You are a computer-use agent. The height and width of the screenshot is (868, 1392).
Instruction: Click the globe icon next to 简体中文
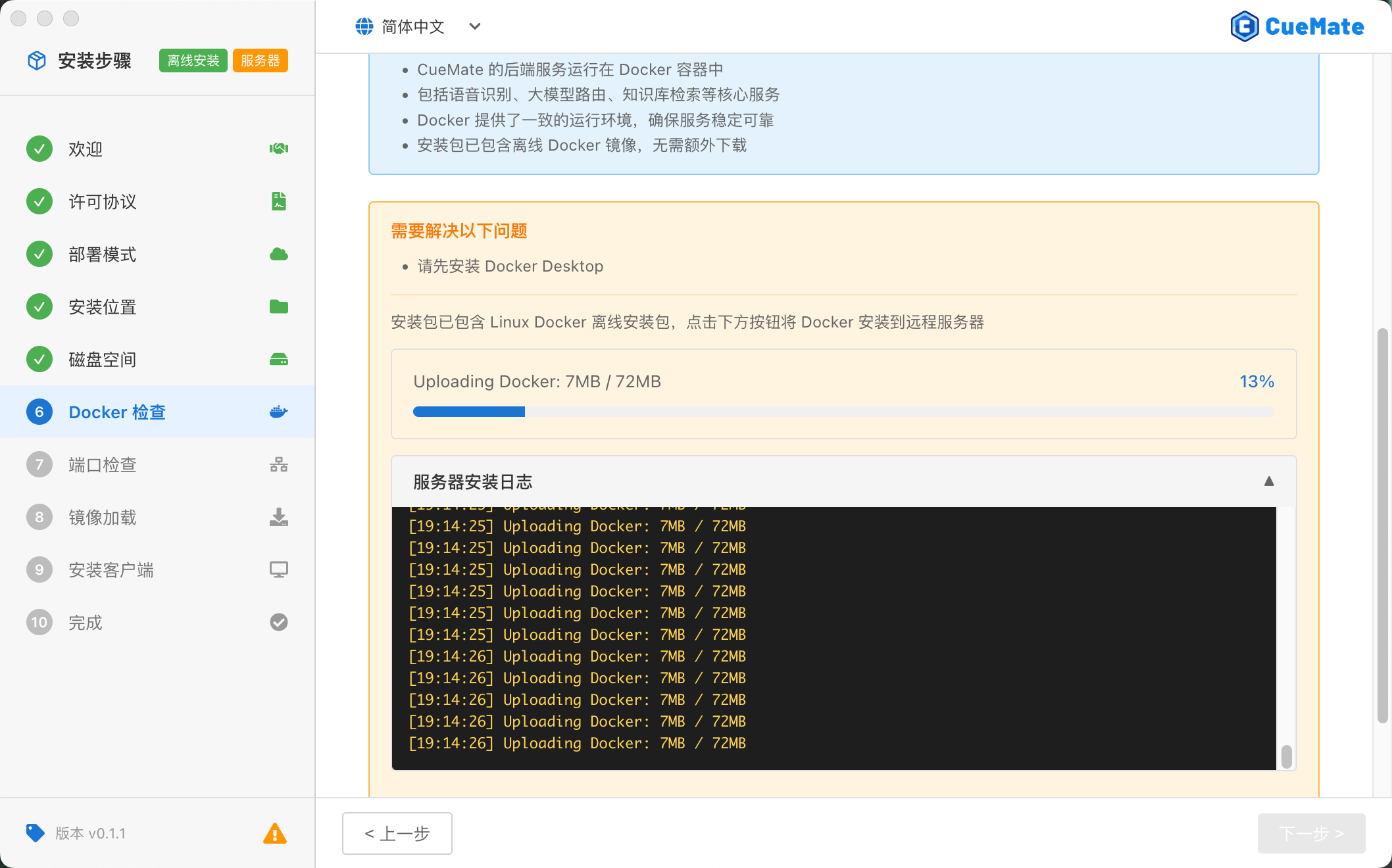364,26
